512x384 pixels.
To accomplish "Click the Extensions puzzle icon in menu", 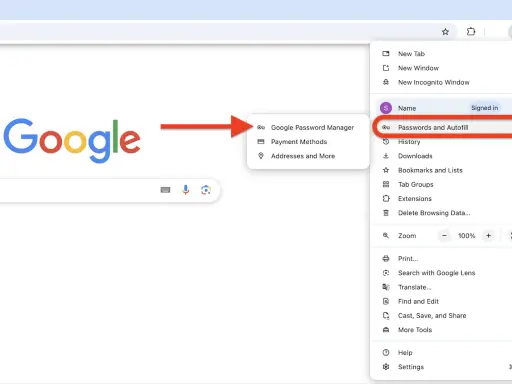I will pos(386,199).
